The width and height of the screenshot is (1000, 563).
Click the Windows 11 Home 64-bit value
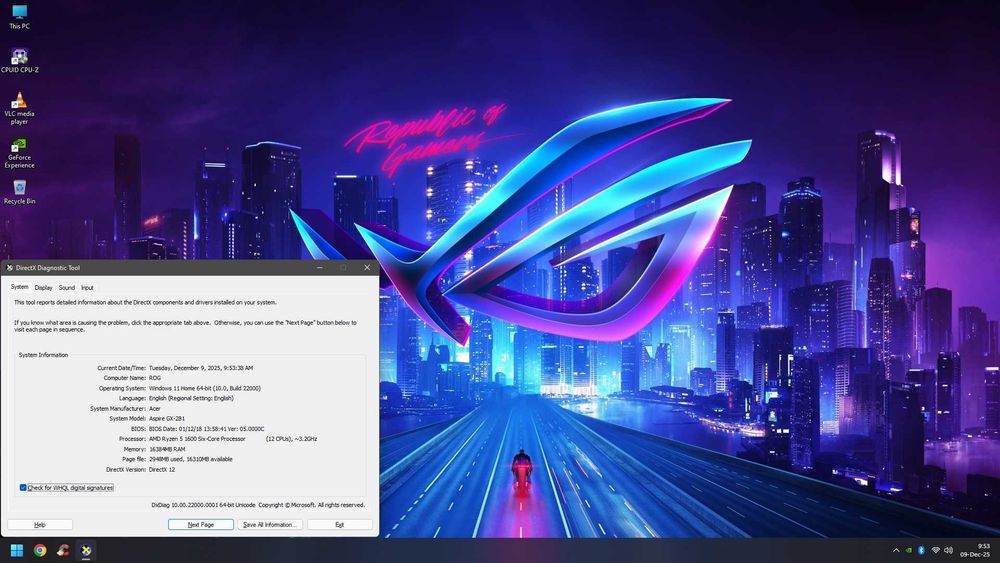click(x=205, y=388)
